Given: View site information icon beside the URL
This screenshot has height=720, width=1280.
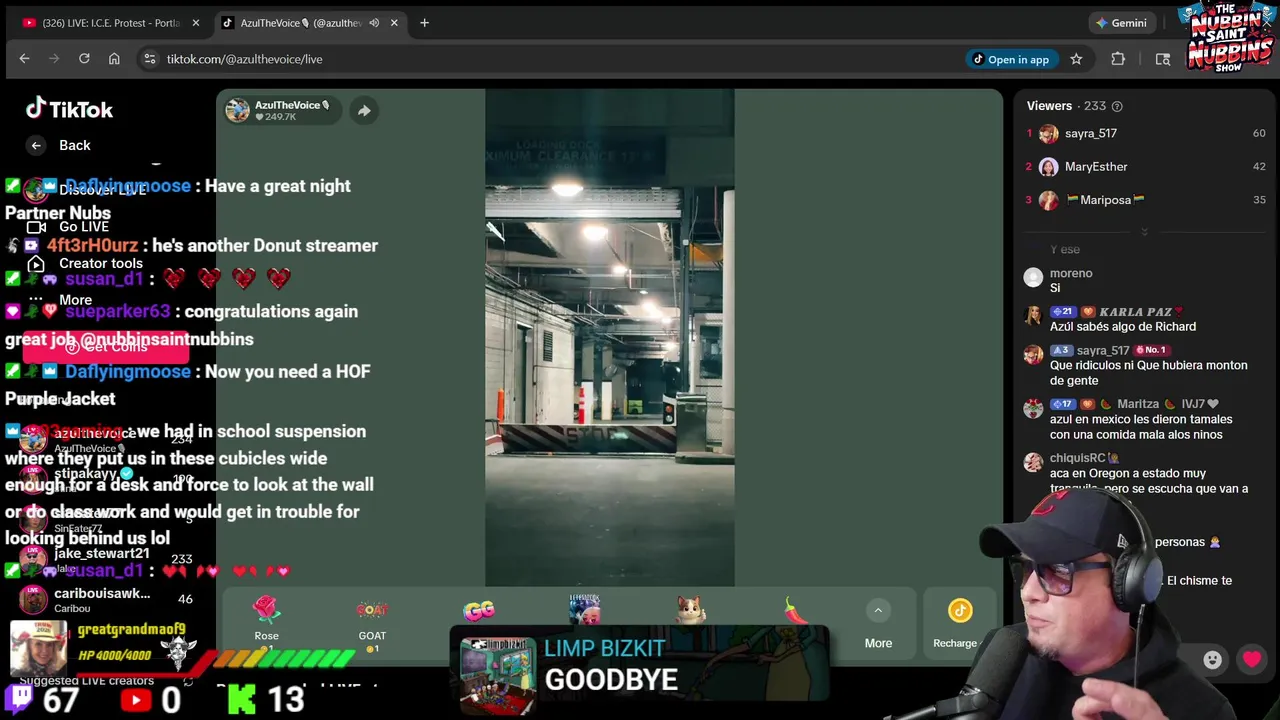Looking at the screenshot, I should coord(150,59).
